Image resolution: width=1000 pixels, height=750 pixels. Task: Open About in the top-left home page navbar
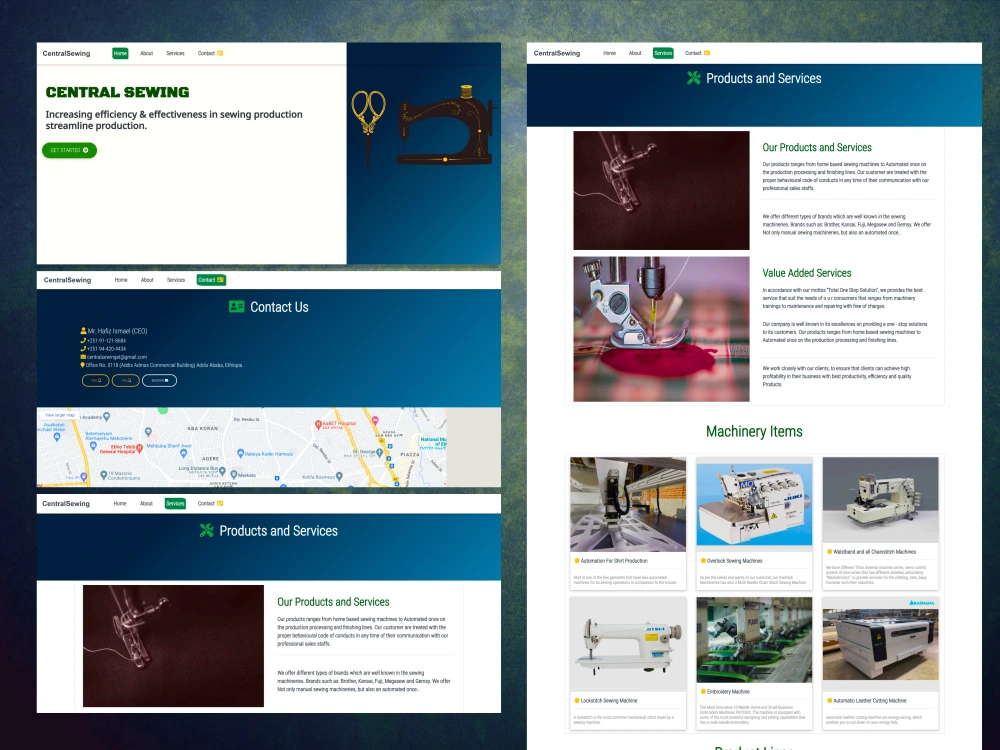[147, 54]
